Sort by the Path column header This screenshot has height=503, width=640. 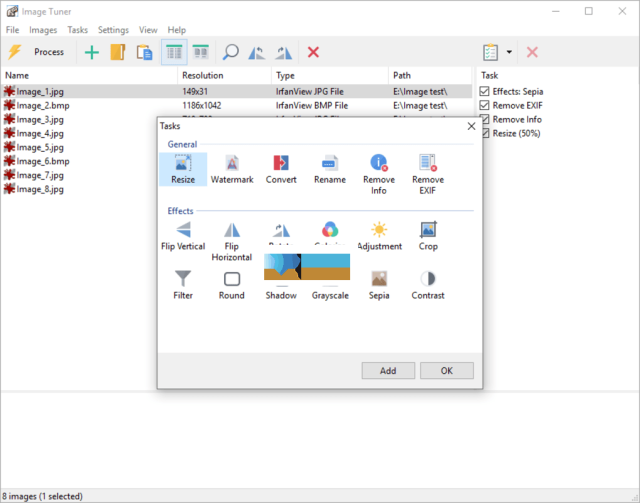pyautogui.click(x=430, y=76)
